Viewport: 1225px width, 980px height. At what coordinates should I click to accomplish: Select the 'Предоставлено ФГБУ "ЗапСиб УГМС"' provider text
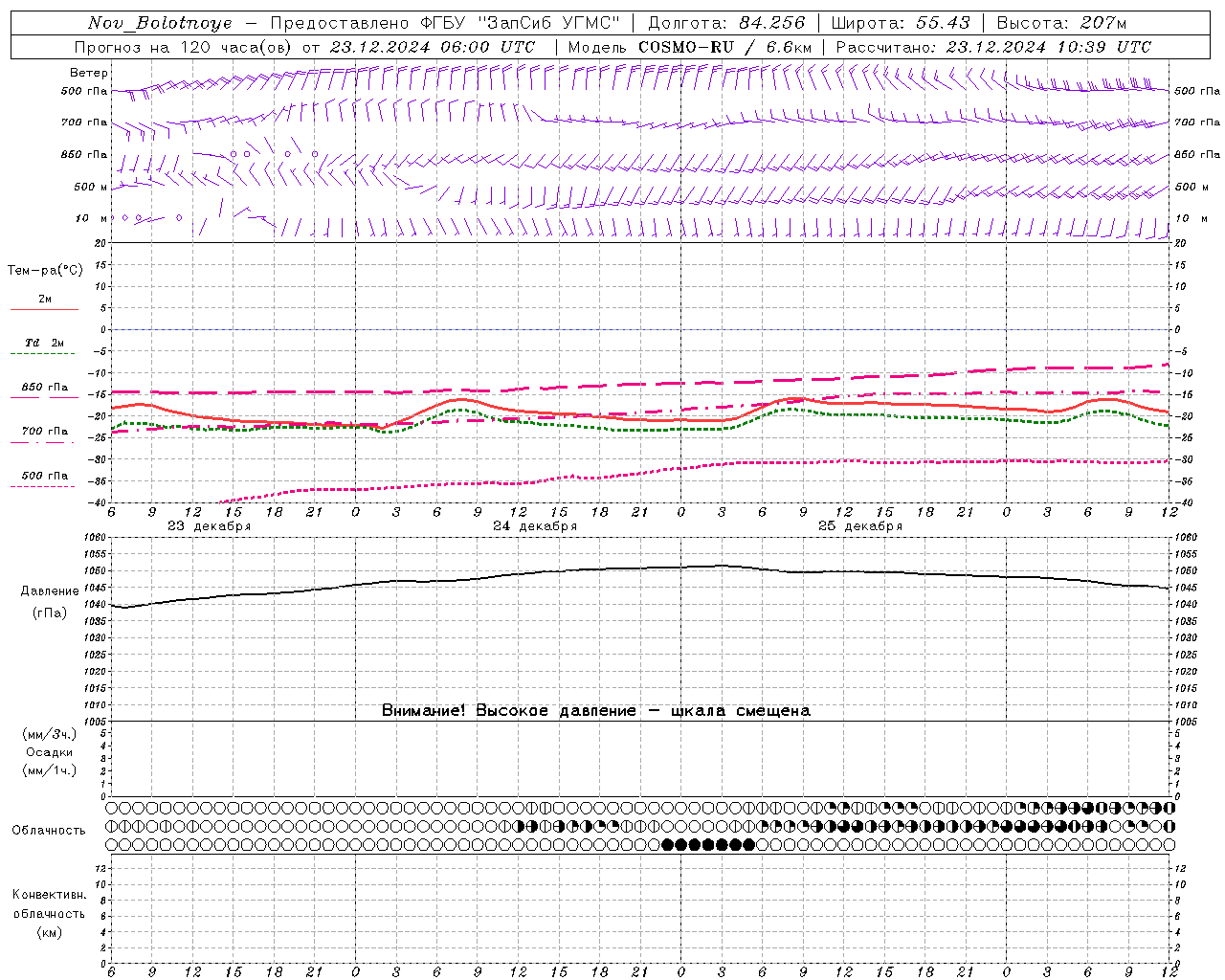445,23
